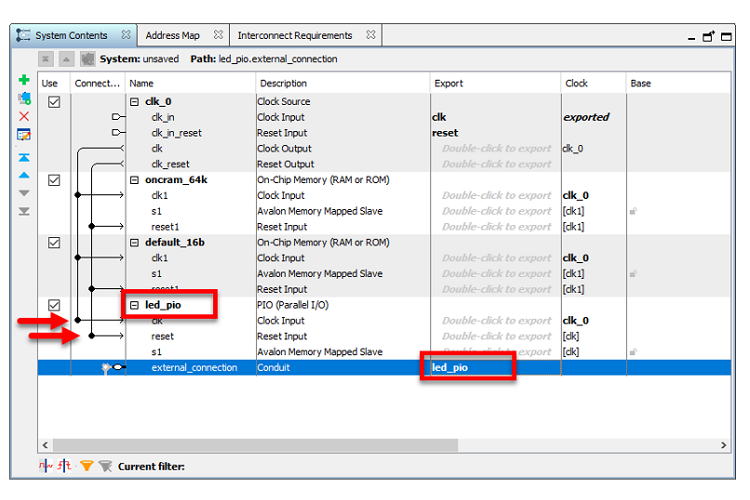
Task: Click the lock icon in default_16b s1 Base
Action: (633, 274)
